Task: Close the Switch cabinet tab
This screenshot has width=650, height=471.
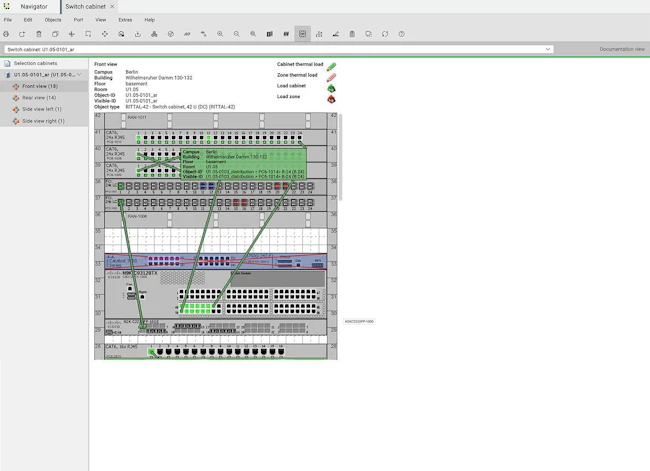Action: click(x=112, y=7)
